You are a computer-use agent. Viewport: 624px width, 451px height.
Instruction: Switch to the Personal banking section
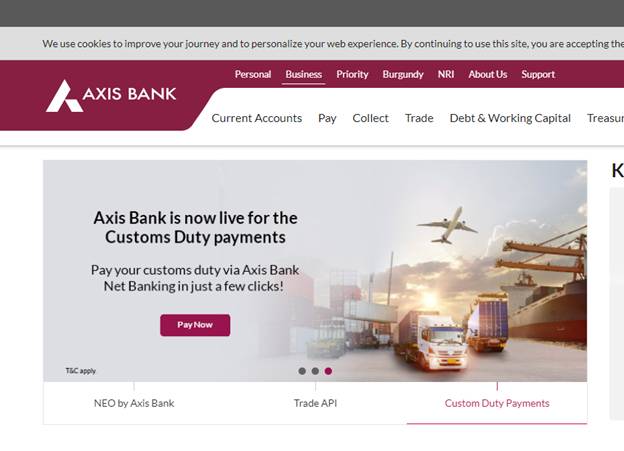253,74
